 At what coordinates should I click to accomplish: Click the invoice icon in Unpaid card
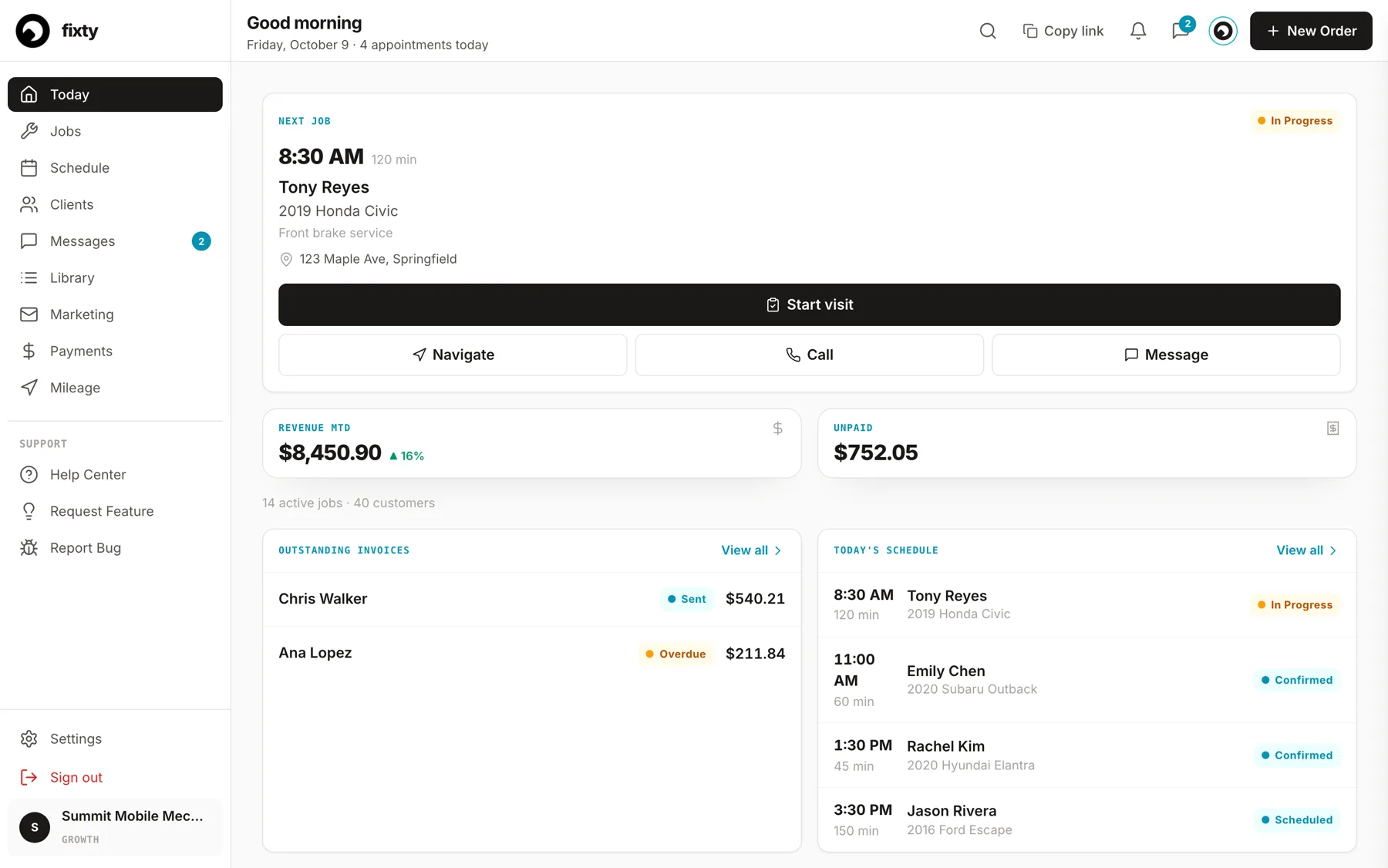click(x=1332, y=429)
